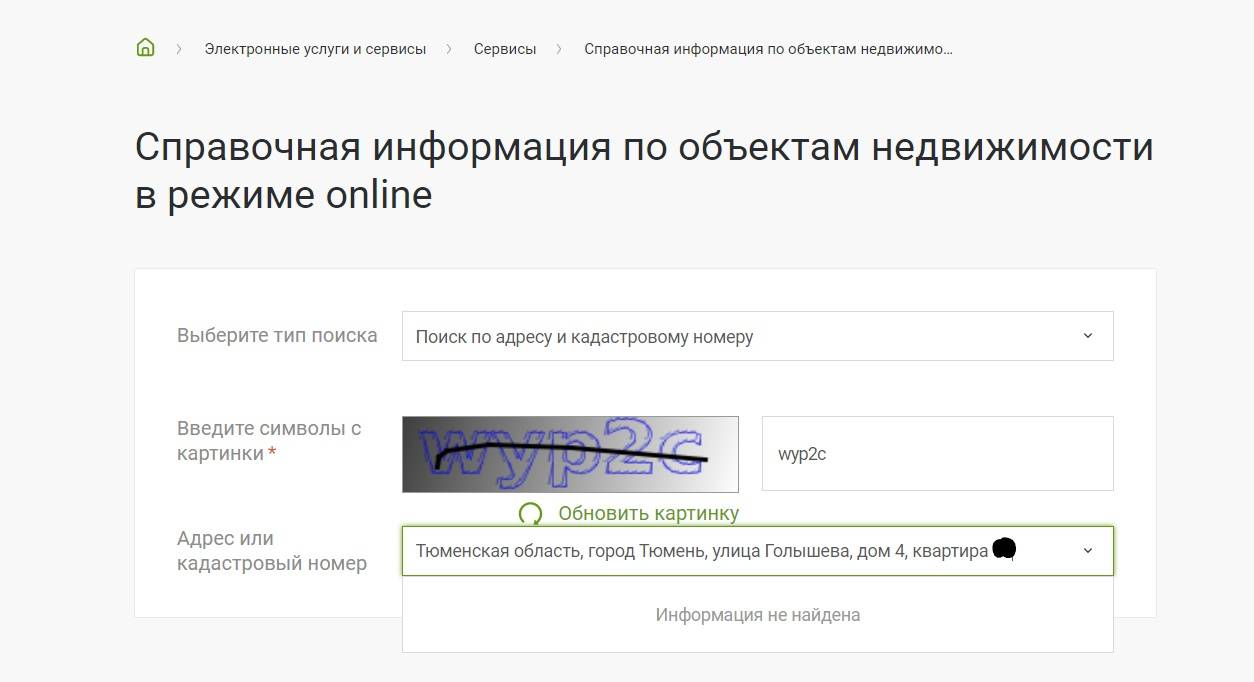Screen dimensions: 1254x682
Task: Open the Справочная информация breadcrumb item
Action: [767, 49]
